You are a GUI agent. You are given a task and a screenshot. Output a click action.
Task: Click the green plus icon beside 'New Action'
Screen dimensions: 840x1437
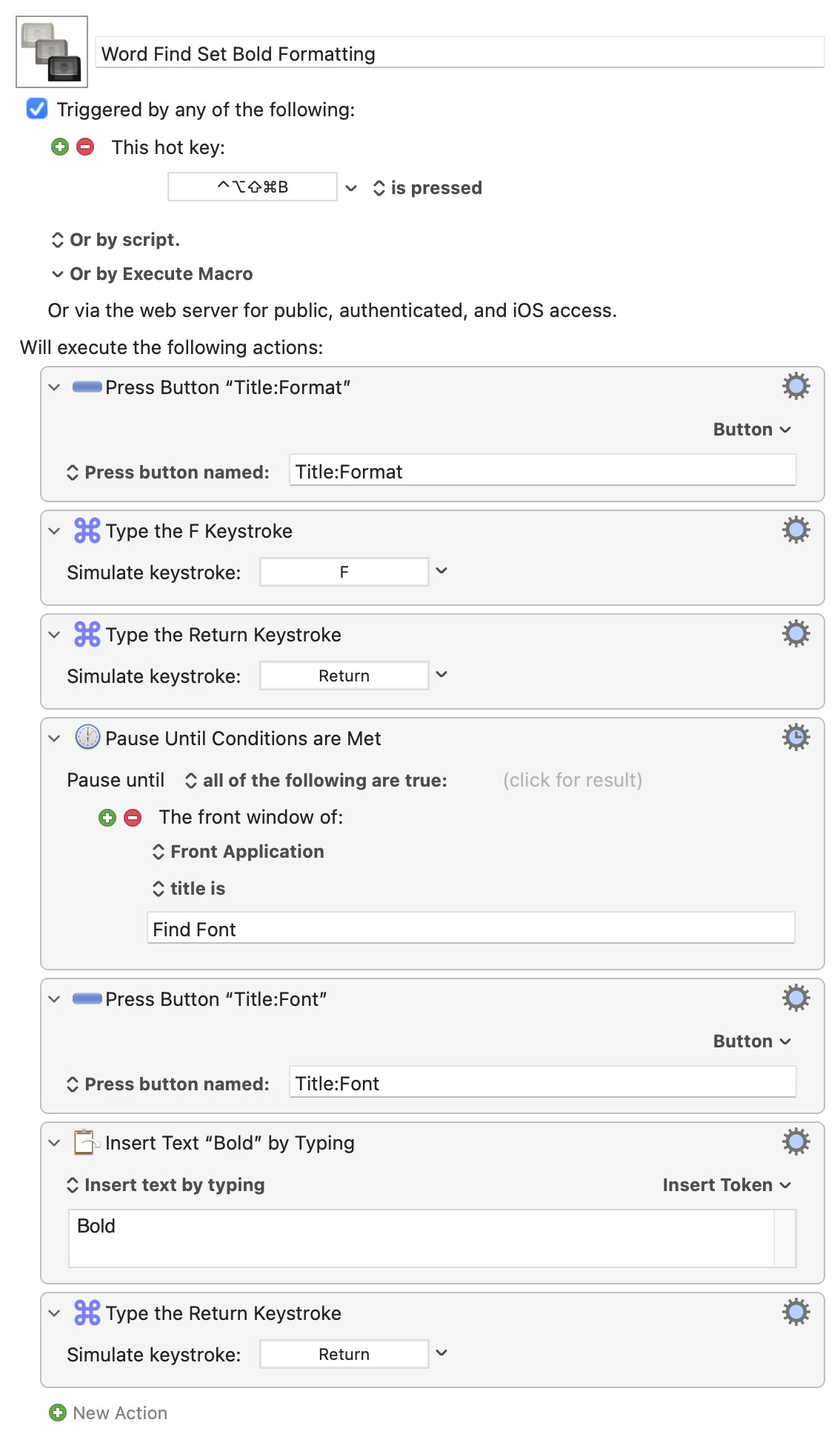coord(57,1413)
